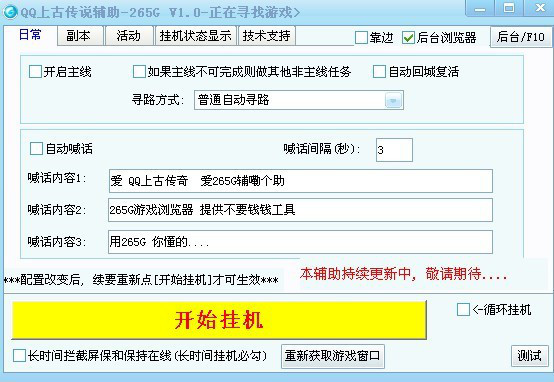This screenshot has height=382, width=554.
Task: Enable the 循环挂机 checkbox
Action: click(463, 310)
